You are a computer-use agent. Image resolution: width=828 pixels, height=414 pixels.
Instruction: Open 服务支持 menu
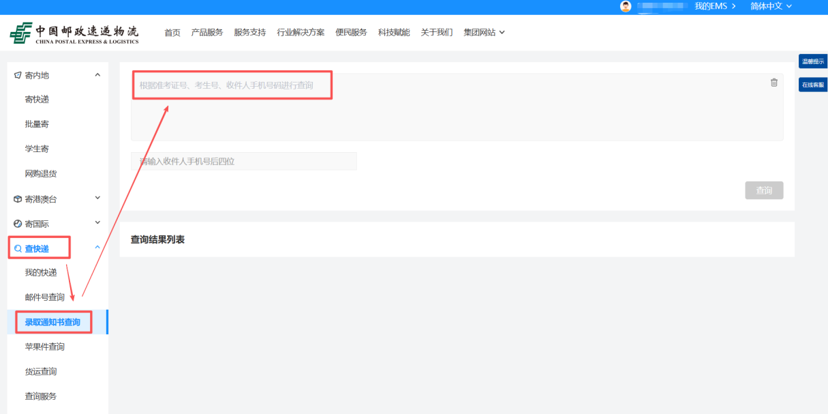click(250, 33)
